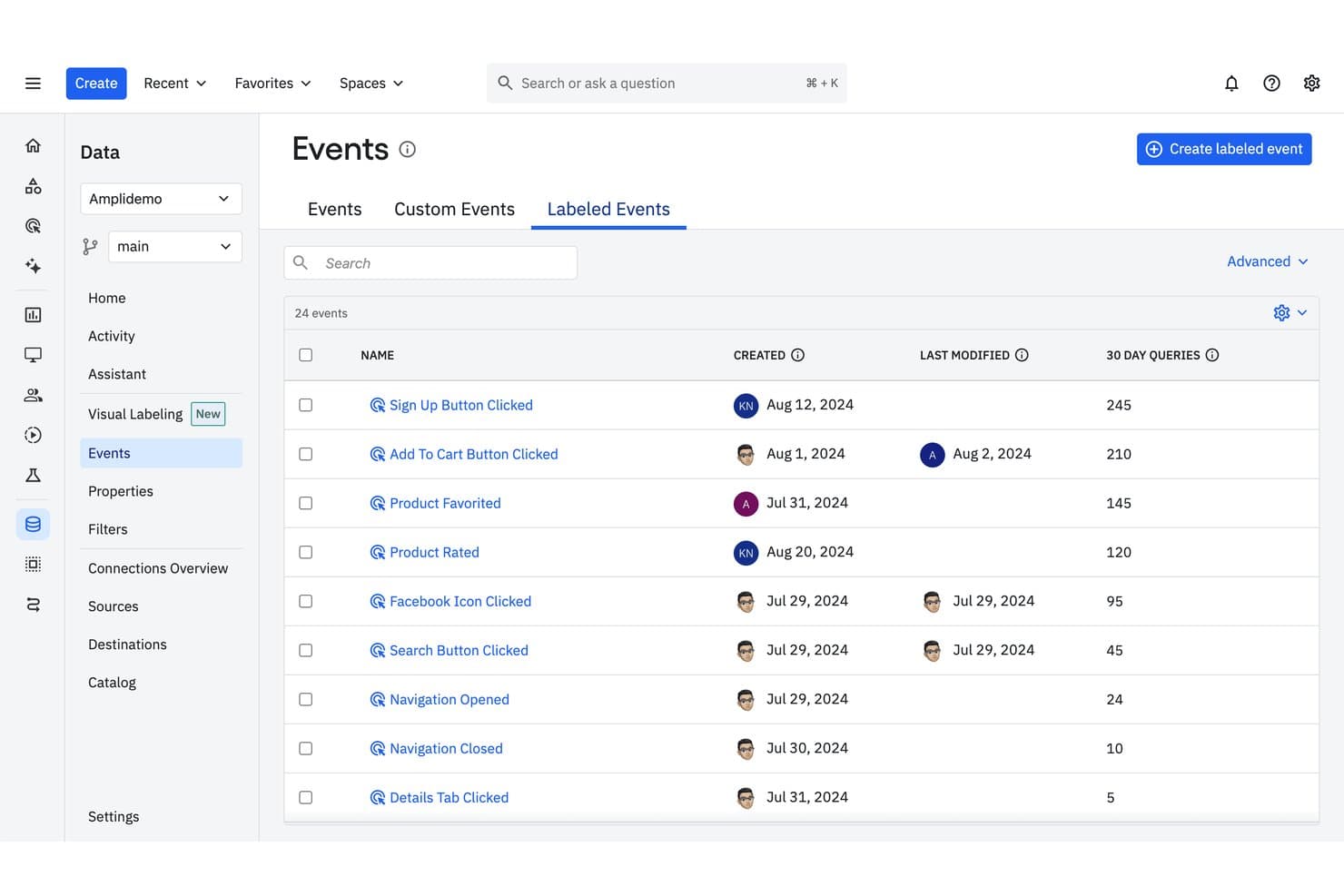This screenshot has width=1344, height=896.
Task: Check the Product Favorited row
Action: (x=305, y=503)
